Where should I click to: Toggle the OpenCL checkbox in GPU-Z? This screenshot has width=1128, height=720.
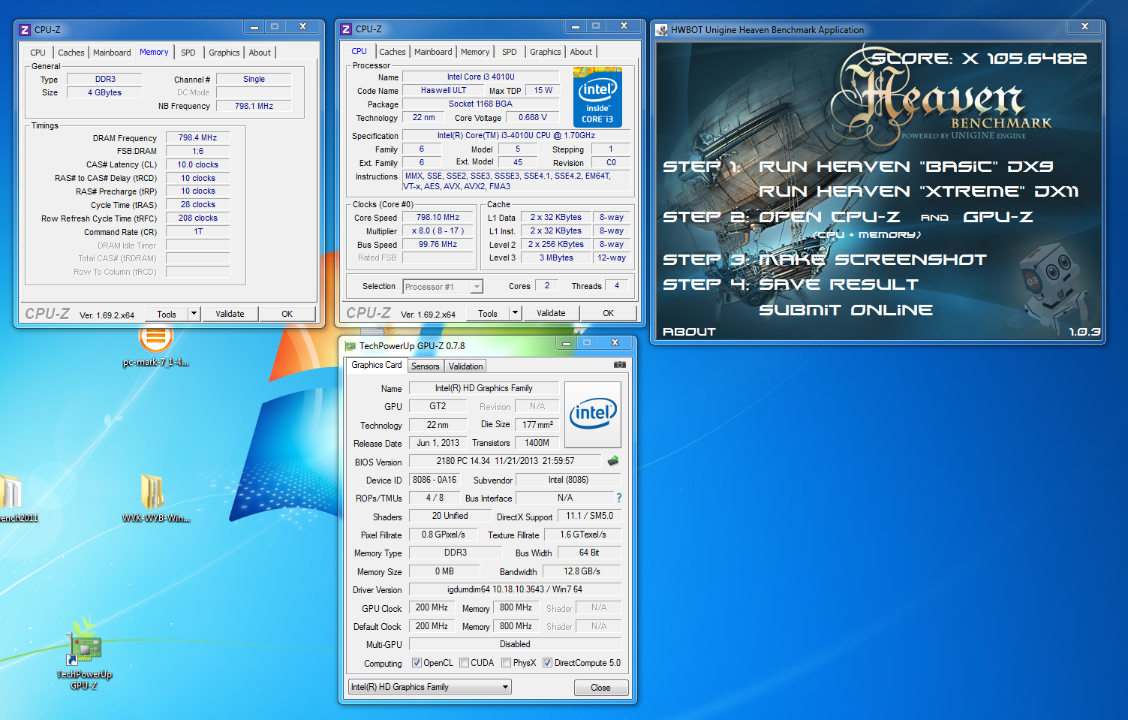click(417, 662)
